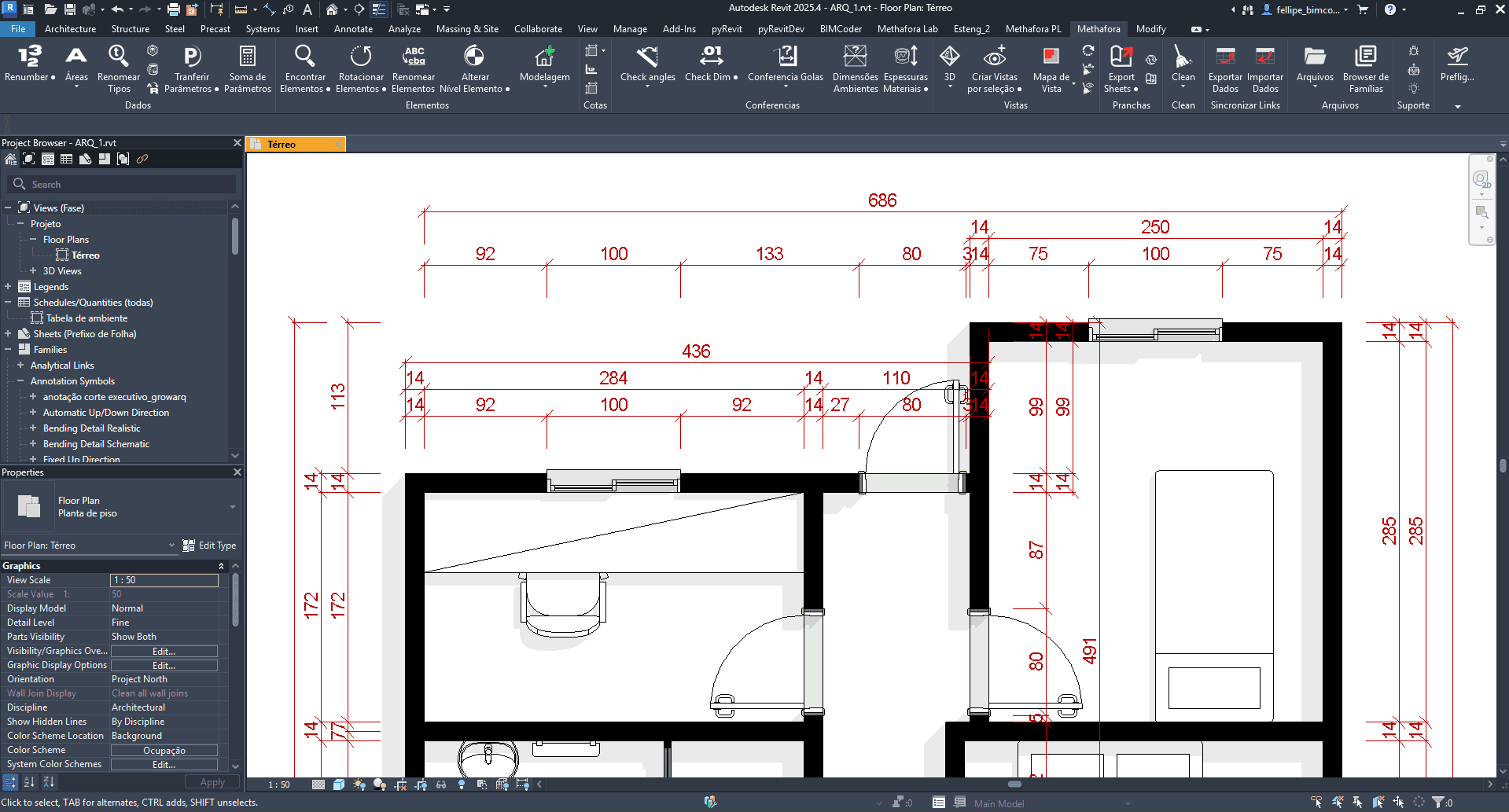Expand the Legends tree node
This screenshot has width=1509, height=812.
pos(8,287)
